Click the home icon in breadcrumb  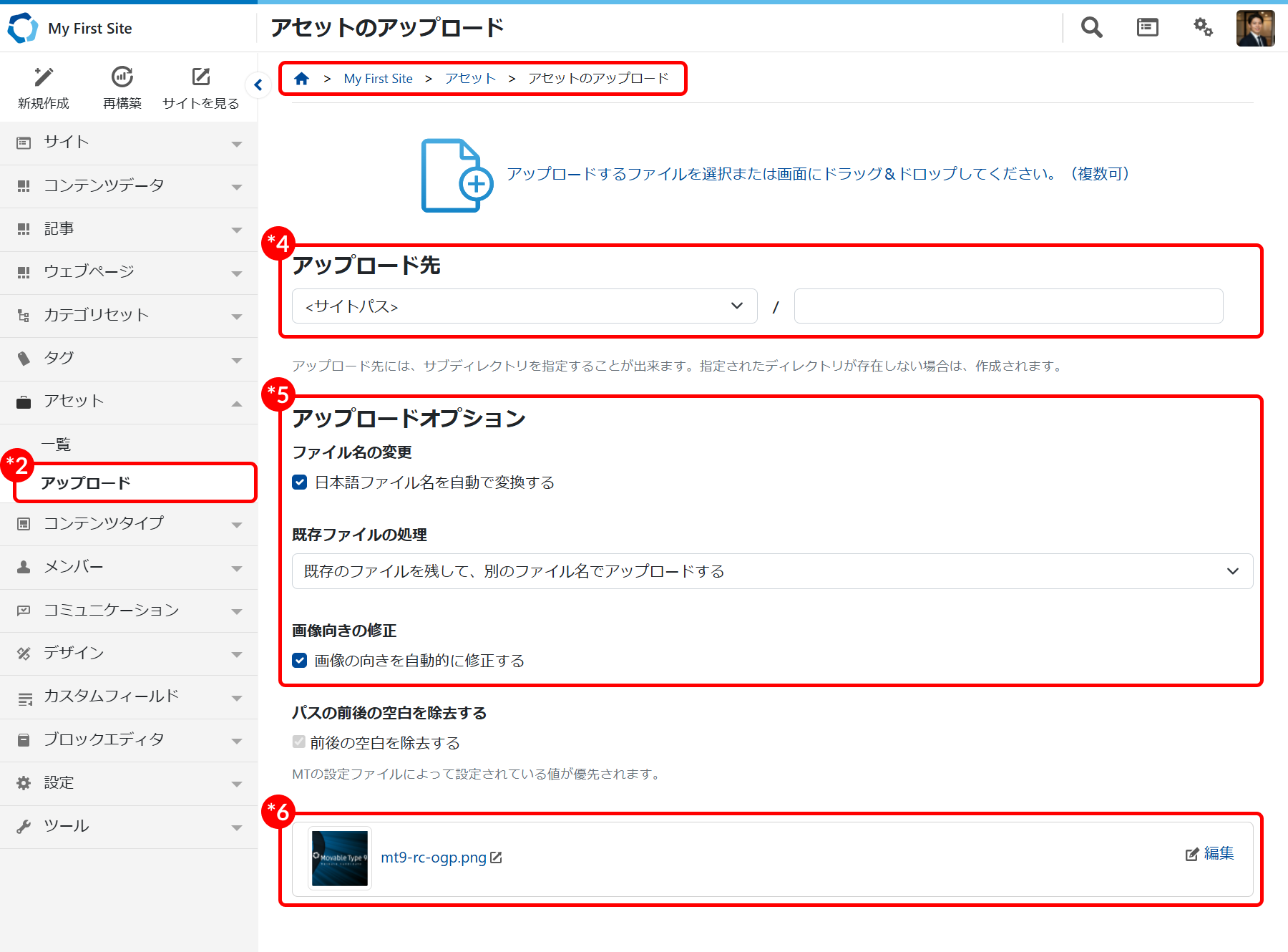tap(301, 79)
